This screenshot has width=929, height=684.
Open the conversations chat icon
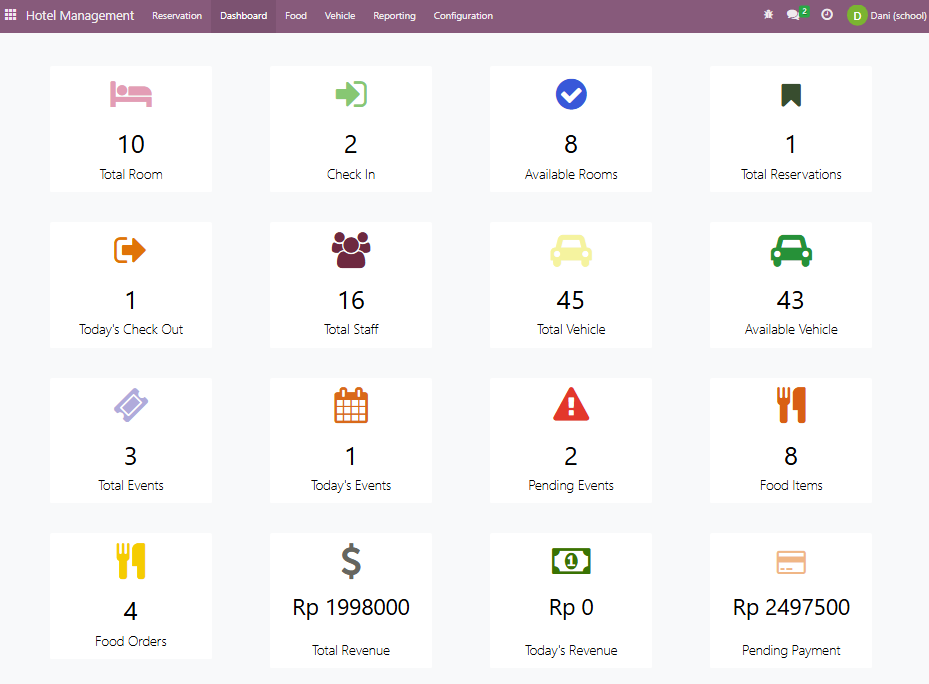pos(794,15)
